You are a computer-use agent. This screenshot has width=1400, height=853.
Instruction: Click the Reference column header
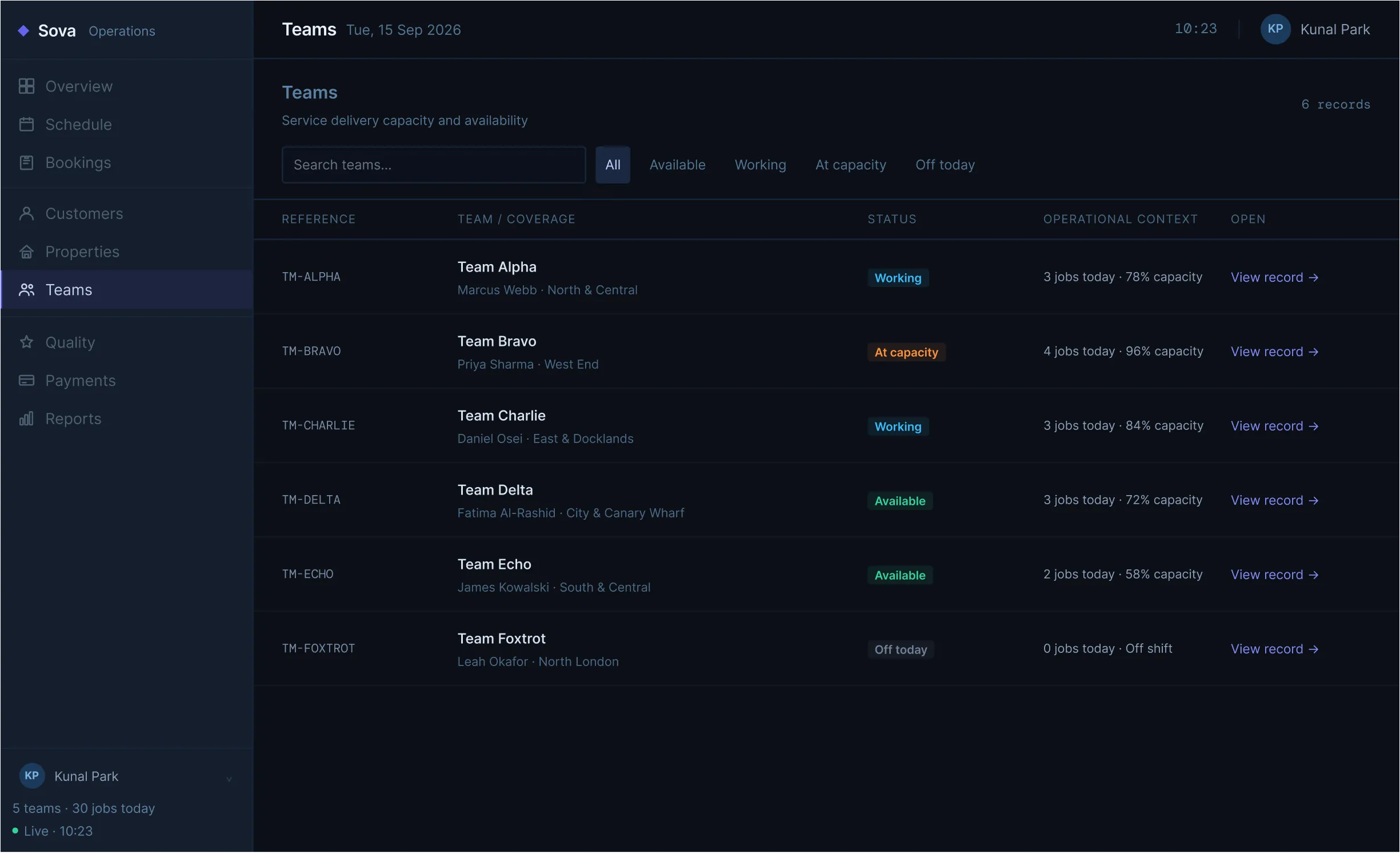pyautogui.click(x=318, y=220)
